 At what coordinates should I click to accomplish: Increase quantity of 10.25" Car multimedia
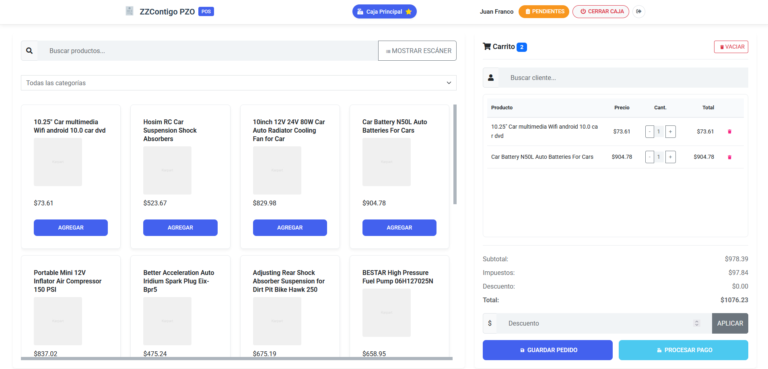point(671,131)
